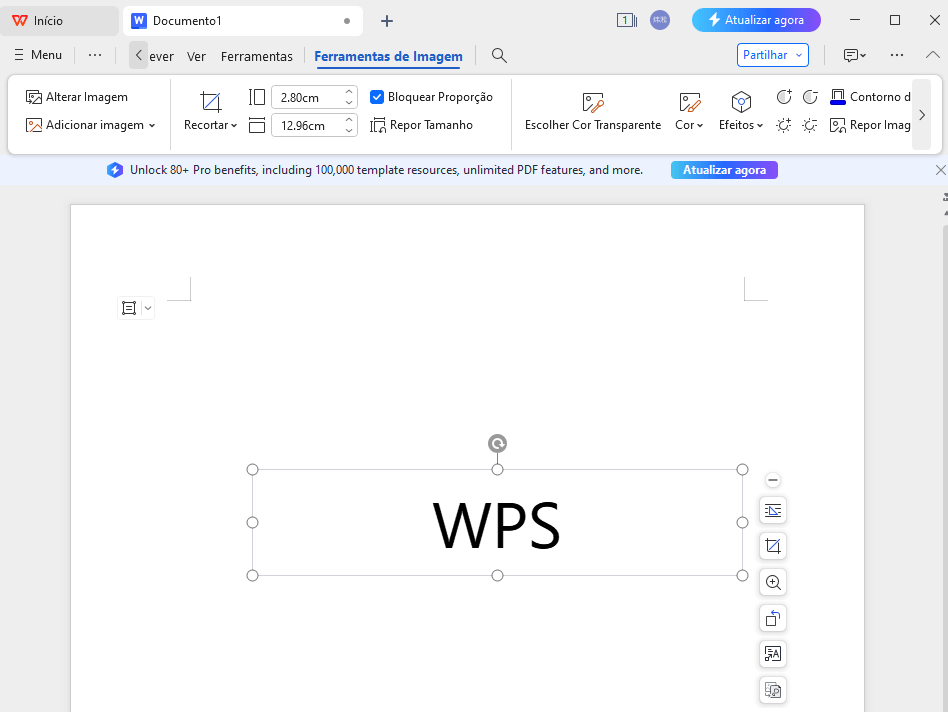Decrease brightness sun icon

(x=810, y=125)
